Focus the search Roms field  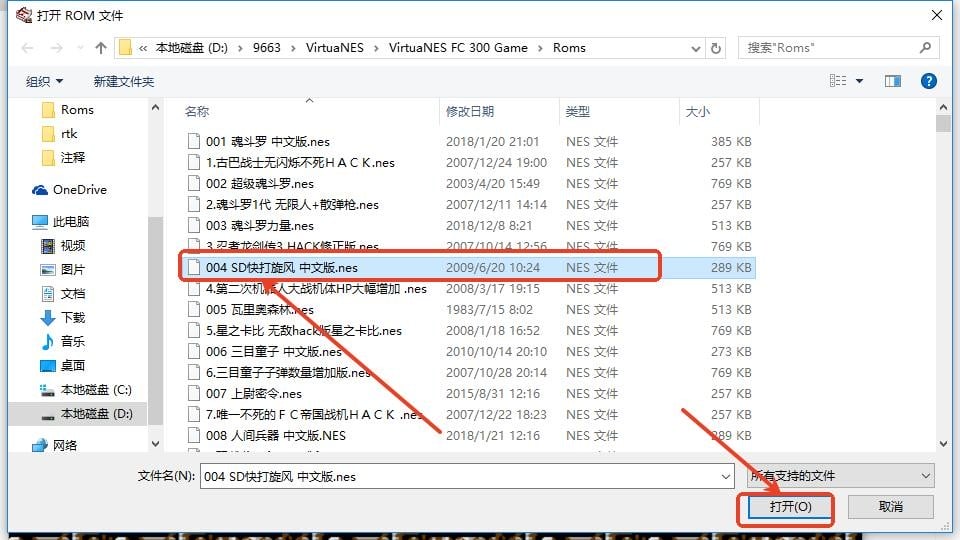point(838,48)
